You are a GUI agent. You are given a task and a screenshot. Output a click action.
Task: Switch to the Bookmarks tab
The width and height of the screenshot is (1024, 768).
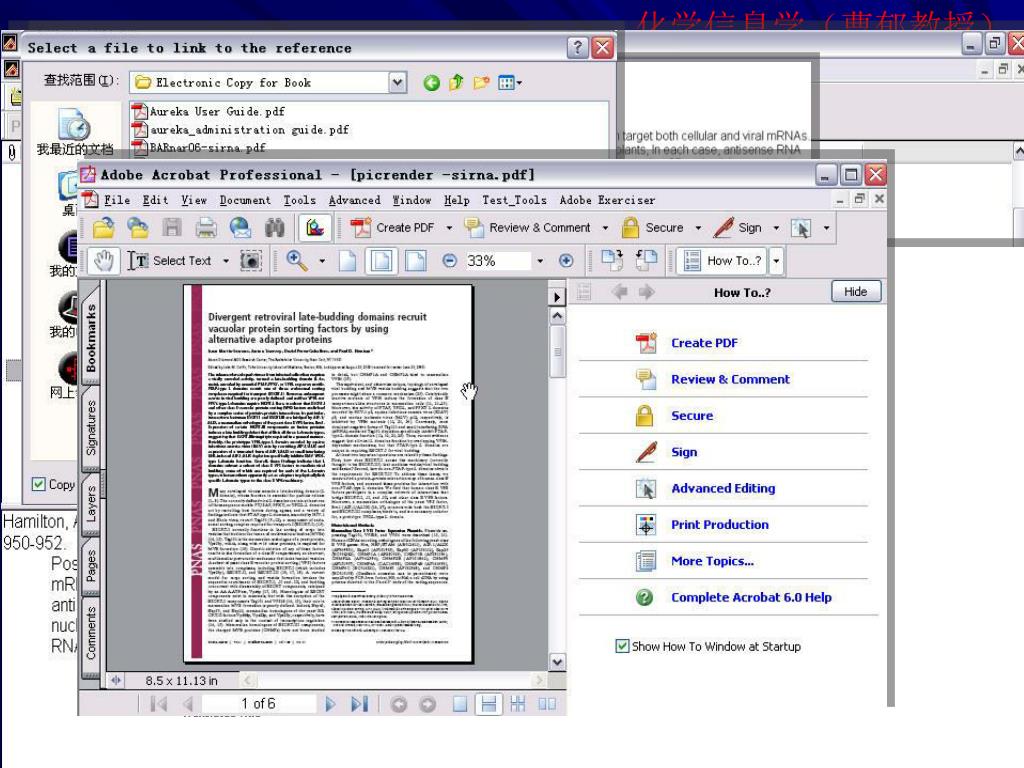pyautogui.click(x=91, y=337)
